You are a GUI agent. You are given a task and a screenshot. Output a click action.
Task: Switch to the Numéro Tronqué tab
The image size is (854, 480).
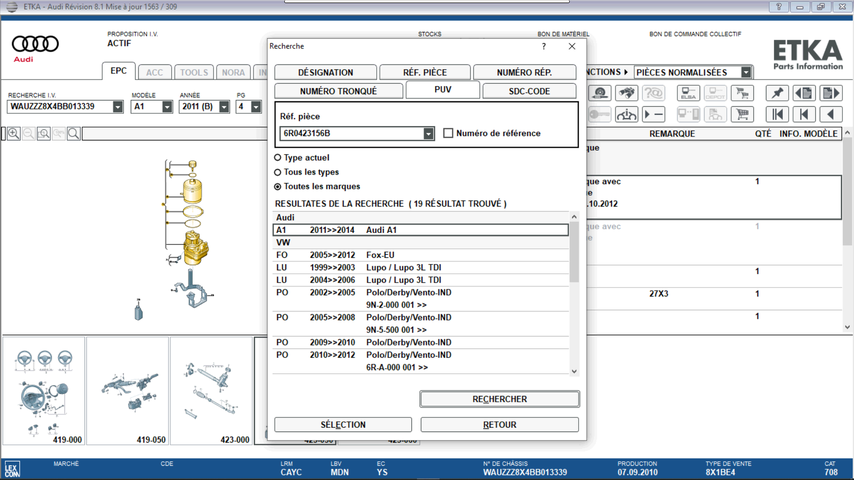tap(338, 91)
